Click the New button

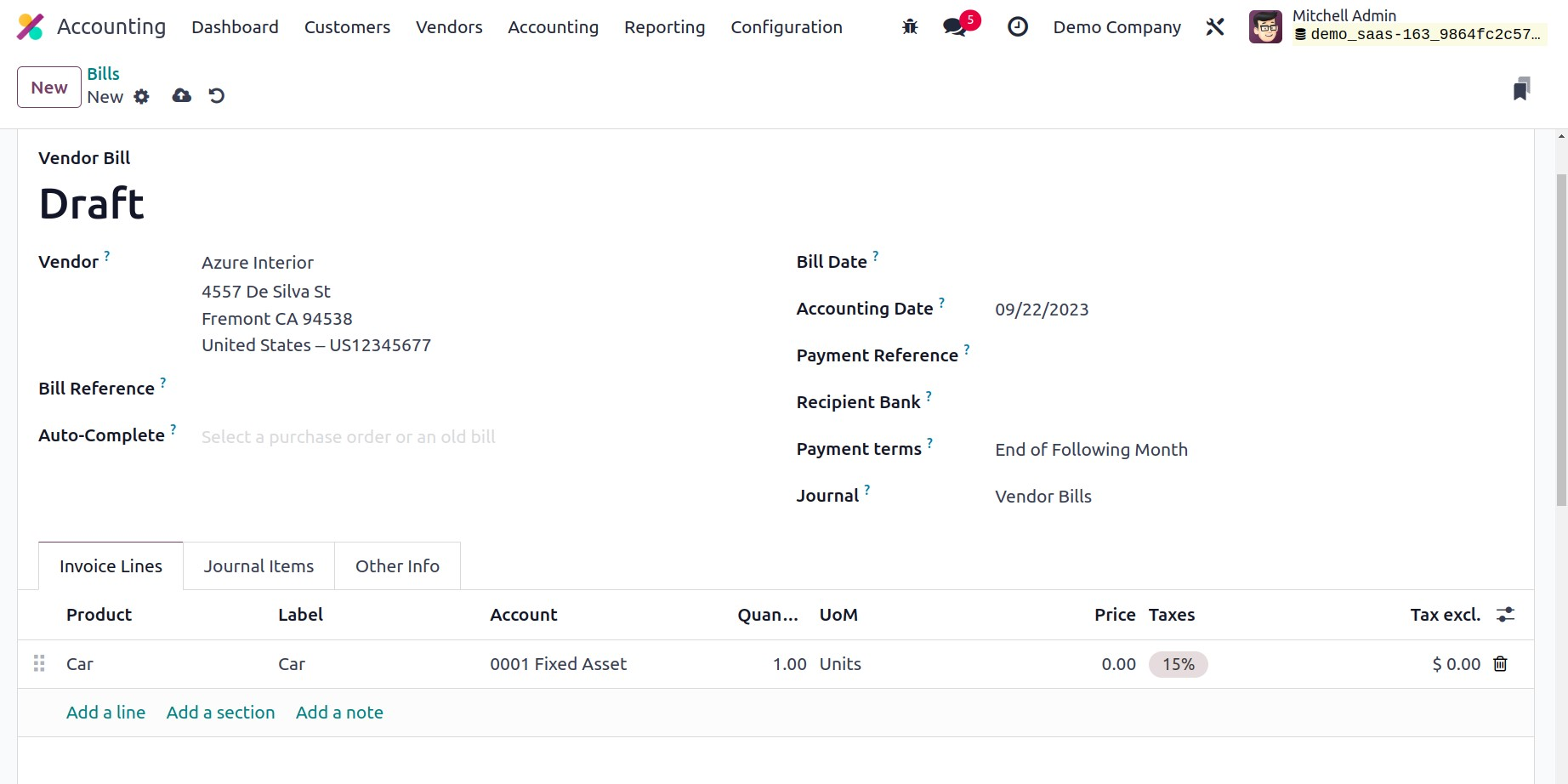pos(49,88)
